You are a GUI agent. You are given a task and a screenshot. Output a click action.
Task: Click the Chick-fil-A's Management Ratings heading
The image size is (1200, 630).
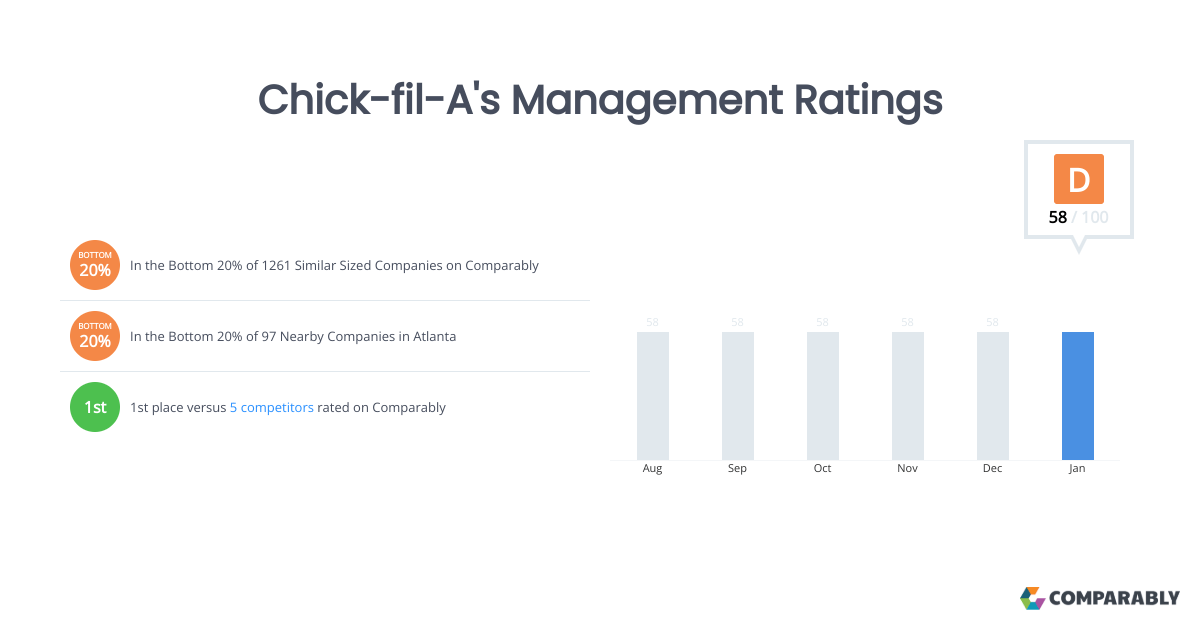(600, 101)
